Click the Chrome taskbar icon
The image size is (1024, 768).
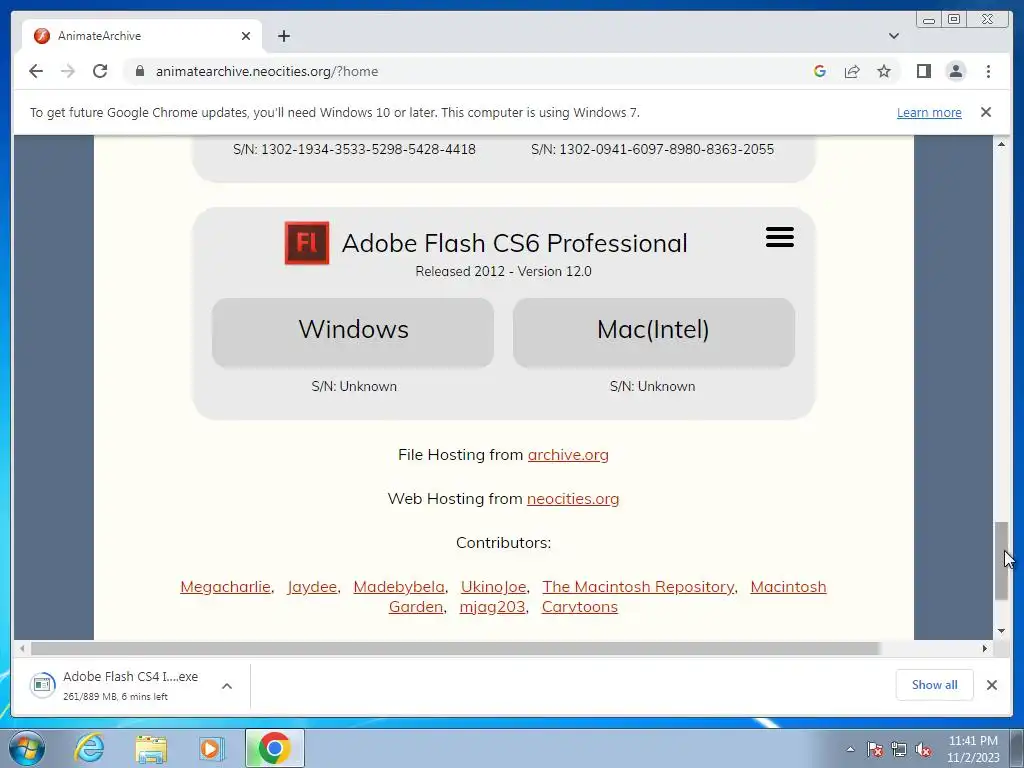tap(275, 748)
